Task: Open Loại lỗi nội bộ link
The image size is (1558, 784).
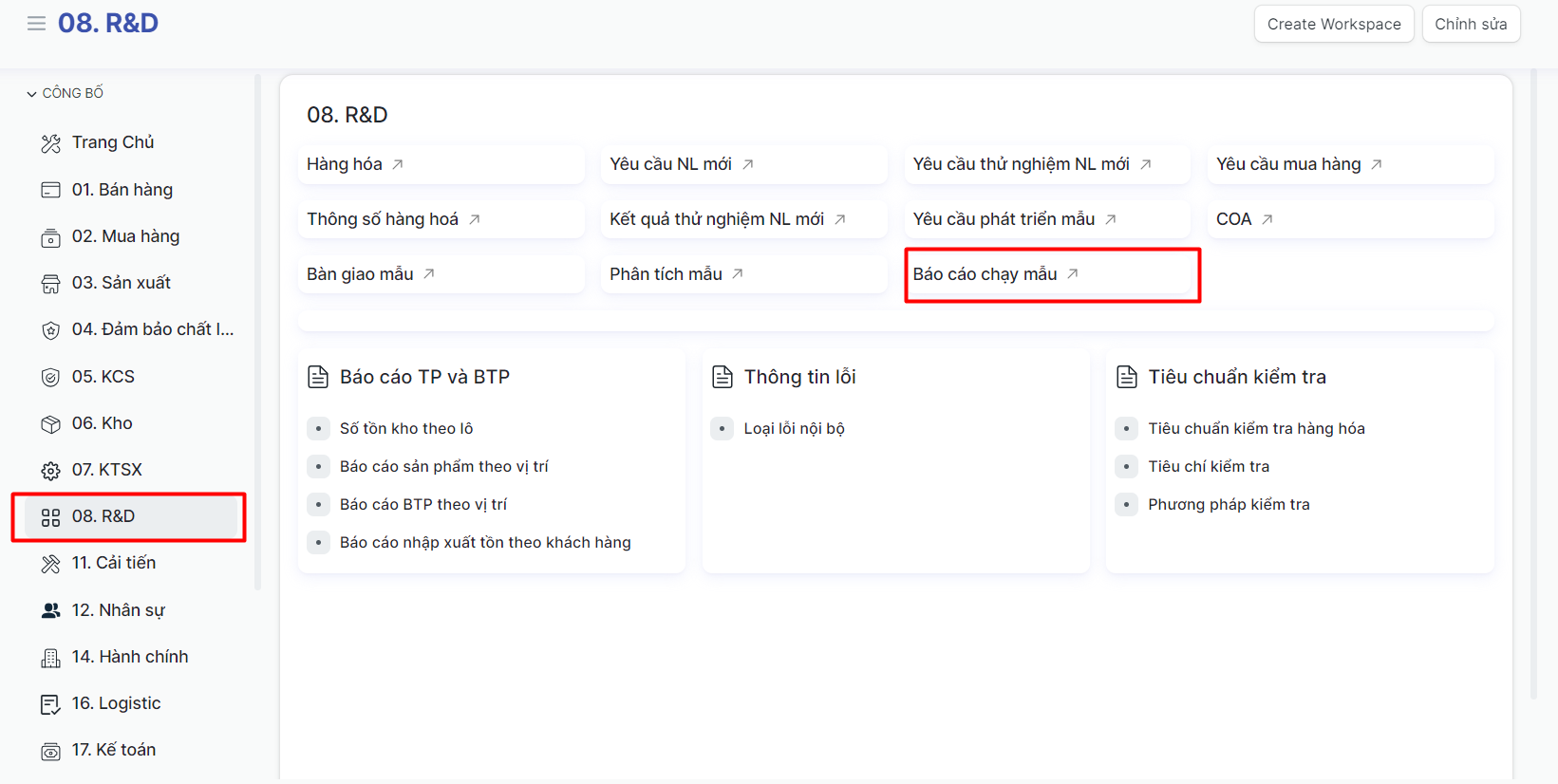Action: tap(794, 429)
